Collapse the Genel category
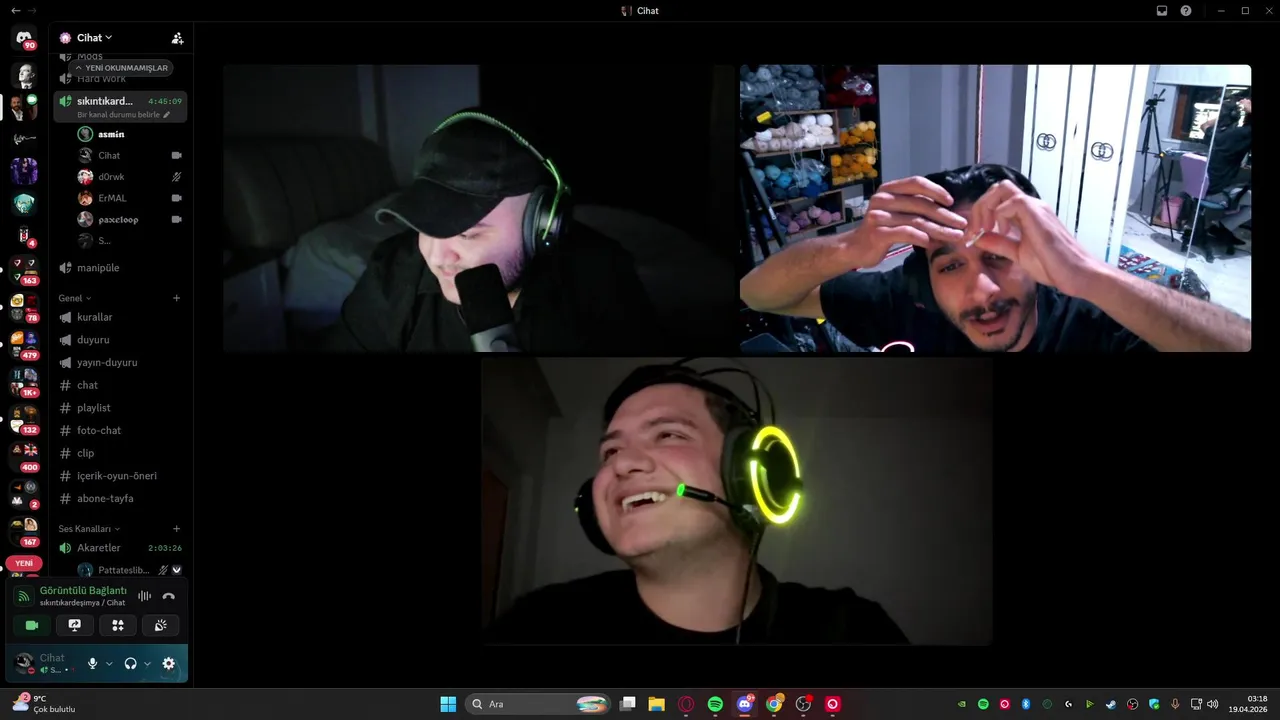 pos(75,298)
